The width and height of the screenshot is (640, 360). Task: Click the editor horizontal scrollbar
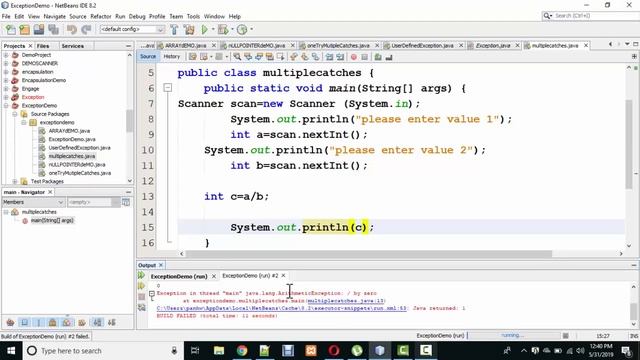[369, 254]
